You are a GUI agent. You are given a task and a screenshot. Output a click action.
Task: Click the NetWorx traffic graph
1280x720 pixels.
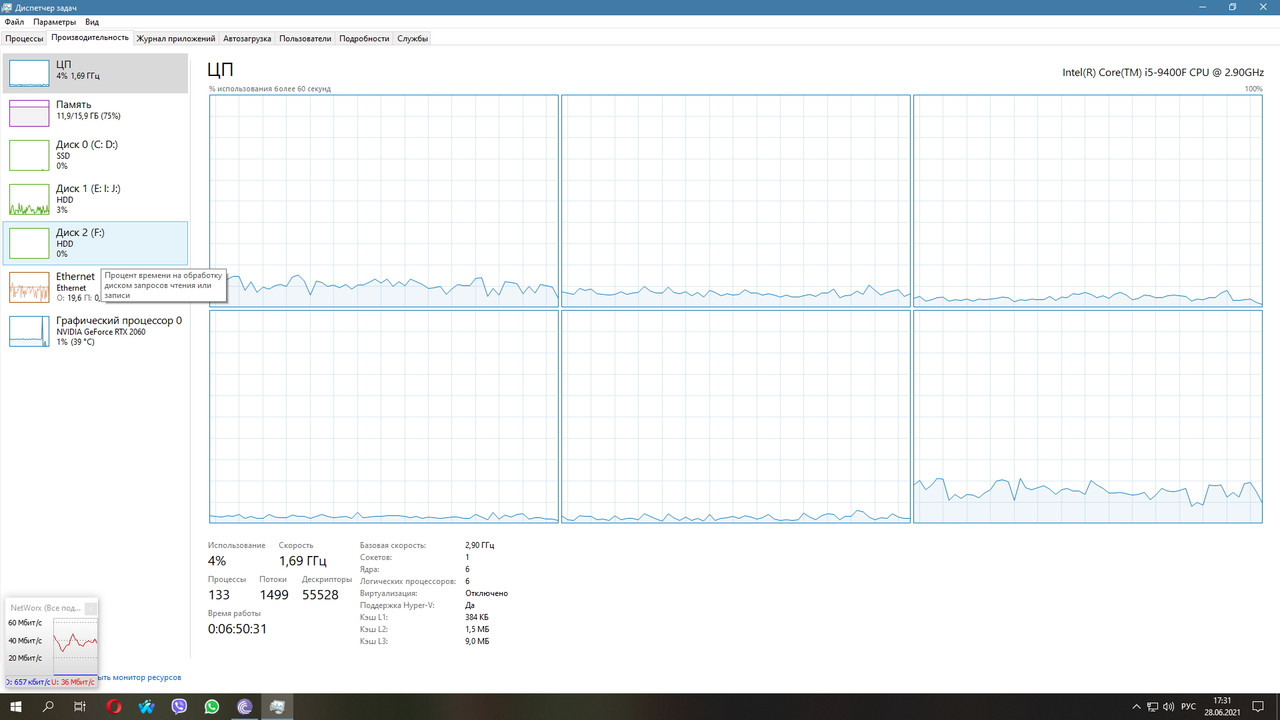pos(75,645)
